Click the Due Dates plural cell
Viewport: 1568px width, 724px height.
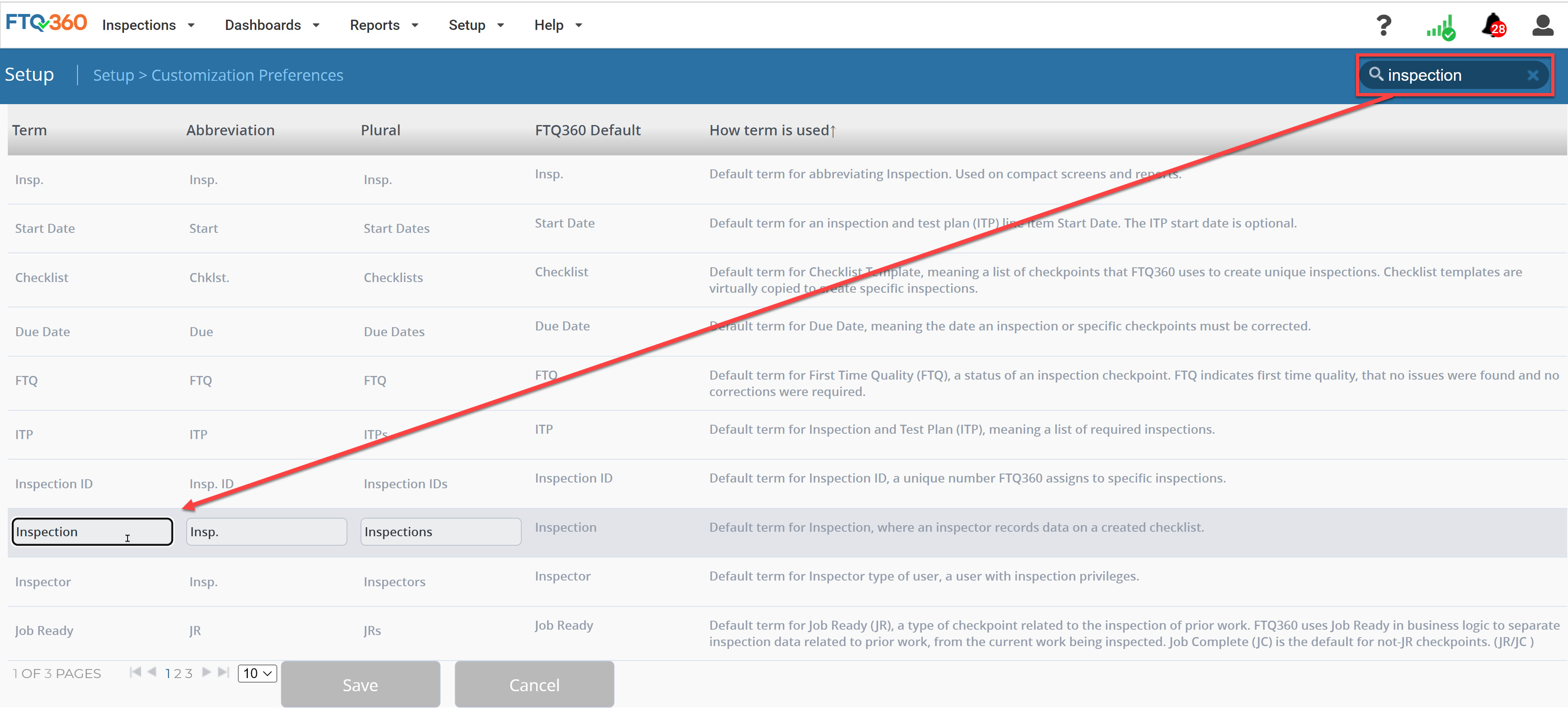(x=394, y=332)
